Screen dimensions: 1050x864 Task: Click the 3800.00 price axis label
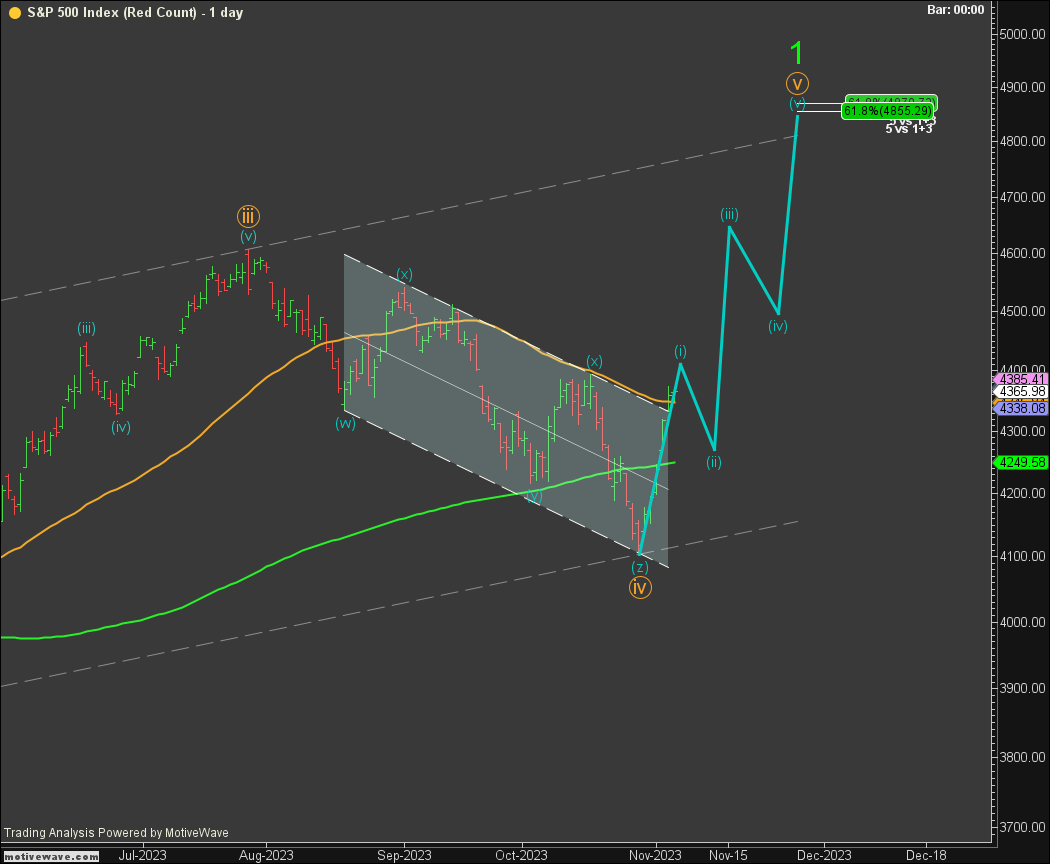coord(1023,758)
